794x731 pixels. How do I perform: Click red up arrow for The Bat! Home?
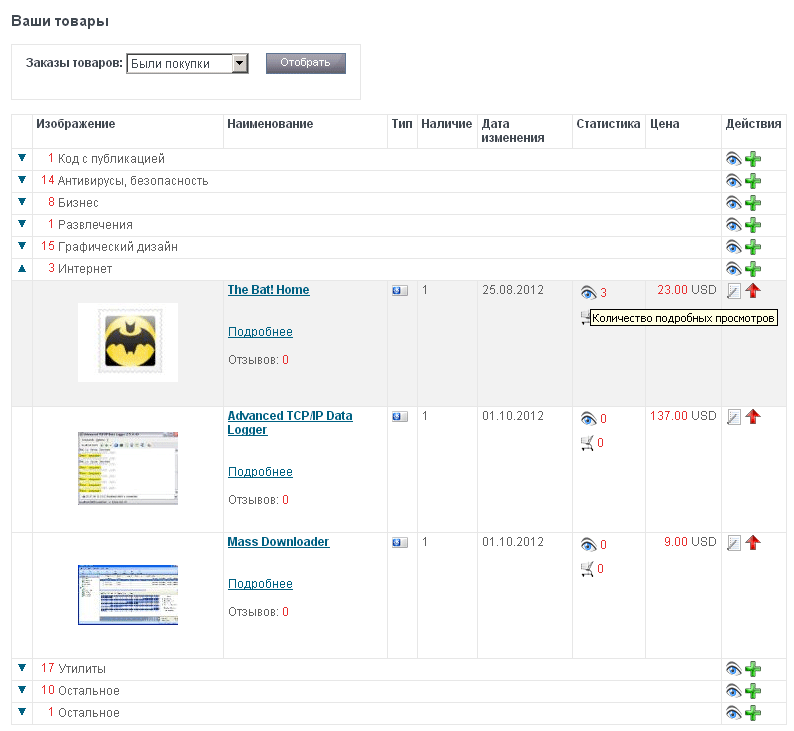click(x=753, y=291)
